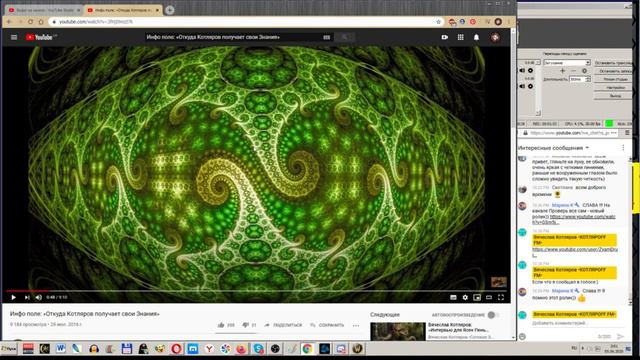
Task: Focus the YouTube search field
Action: click(x=233, y=37)
